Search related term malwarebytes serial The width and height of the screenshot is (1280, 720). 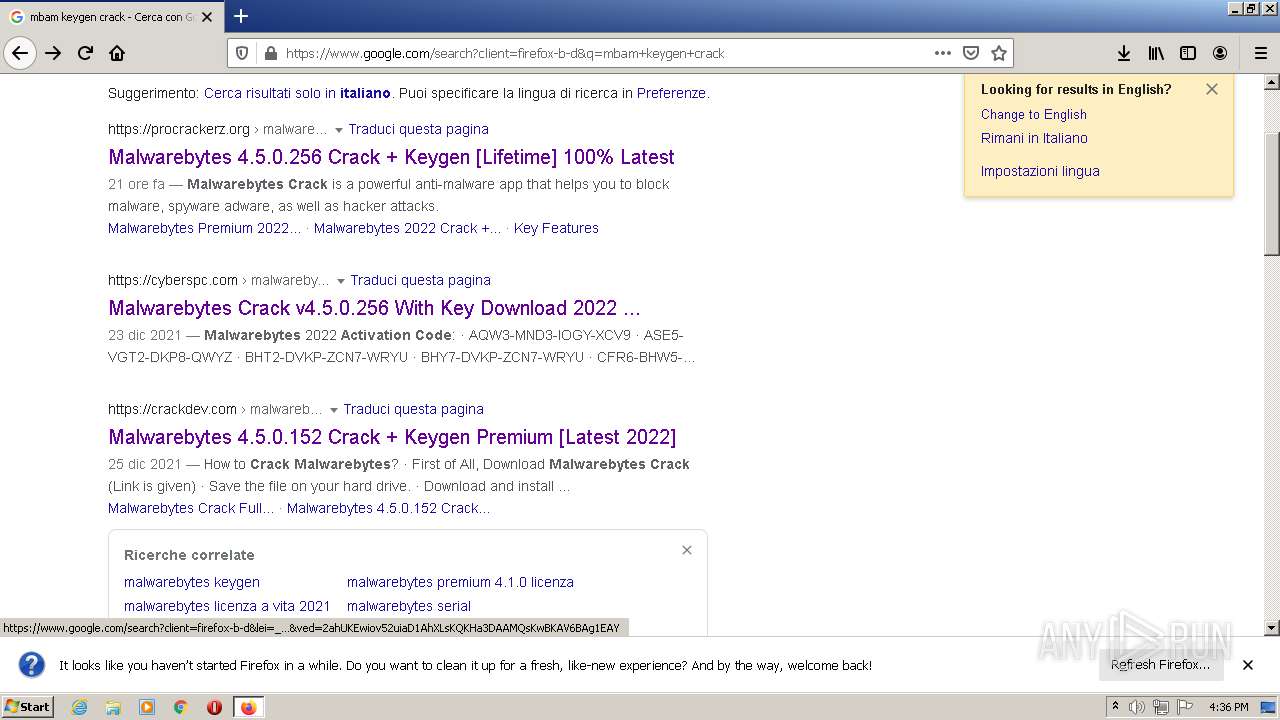coord(409,606)
